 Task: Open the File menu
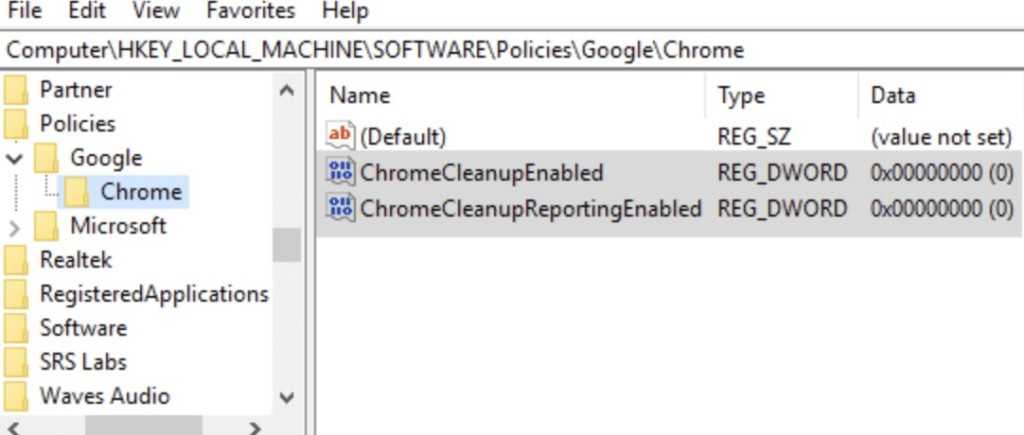[x=24, y=12]
